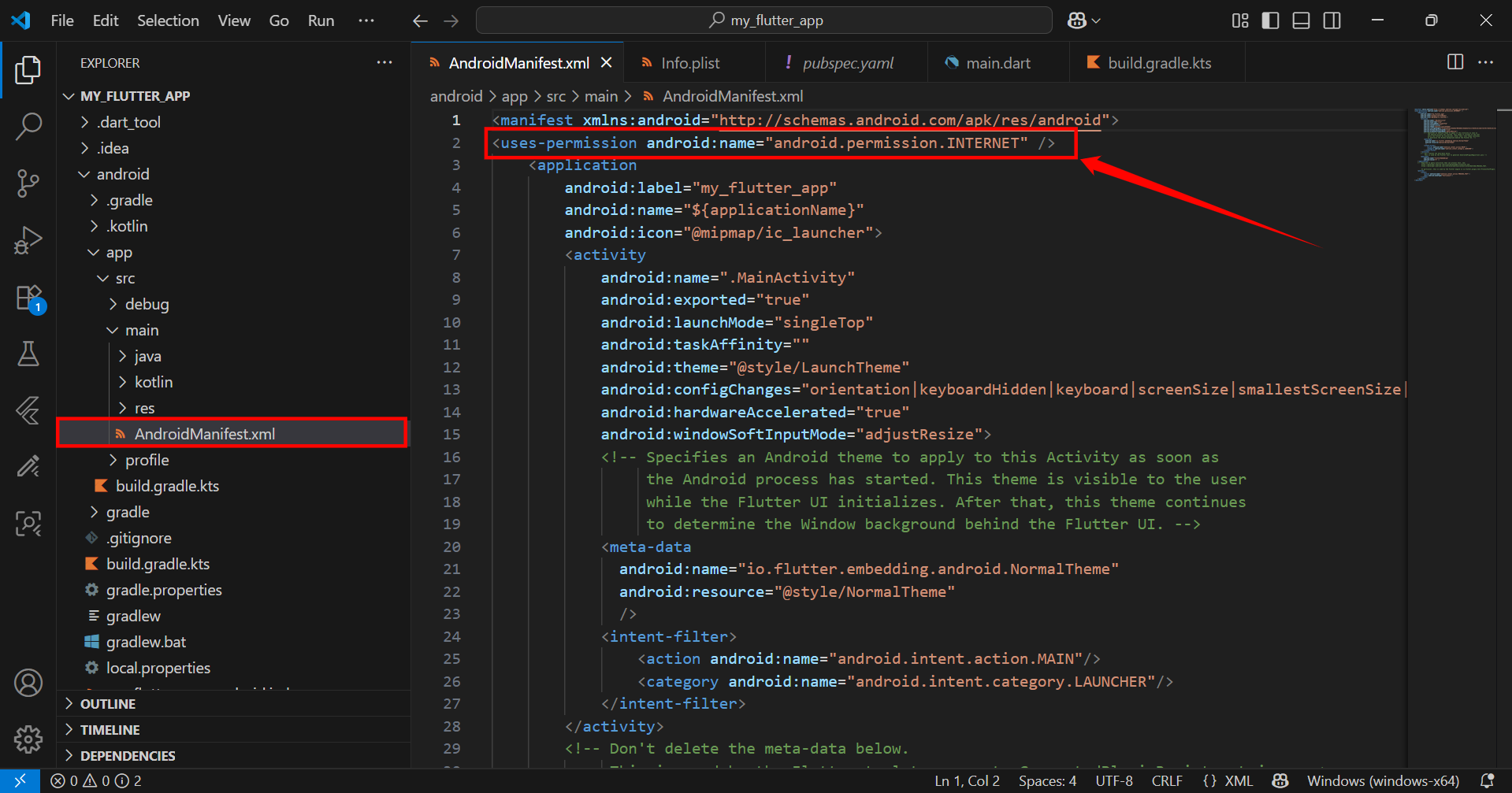Toggle the Secondary Side Bar
The width and height of the screenshot is (1512, 793).
pyautogui.click(x=1332, y=20)
